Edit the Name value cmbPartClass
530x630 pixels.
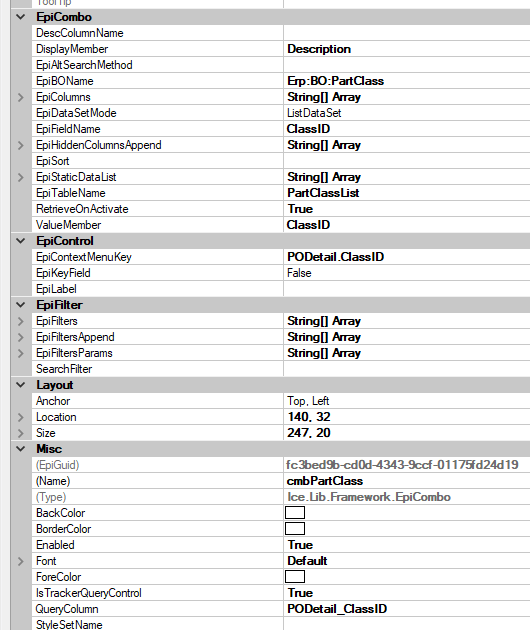pyautogui.click(x=407, y=481)
